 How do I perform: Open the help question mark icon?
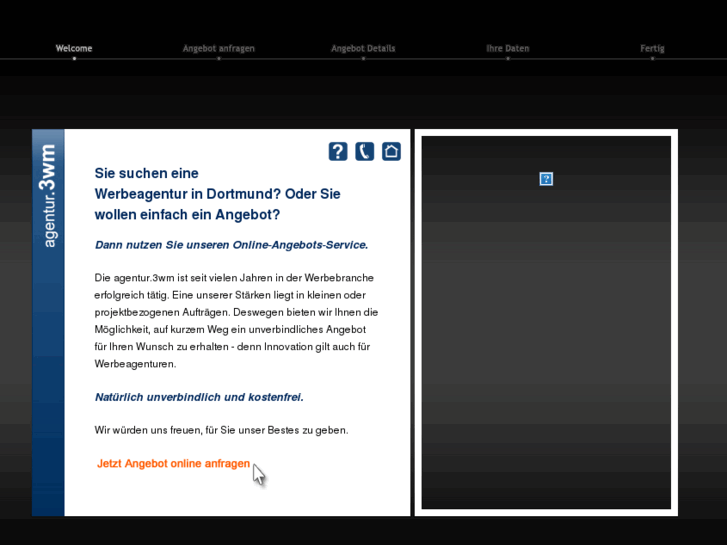click(338, 152)
